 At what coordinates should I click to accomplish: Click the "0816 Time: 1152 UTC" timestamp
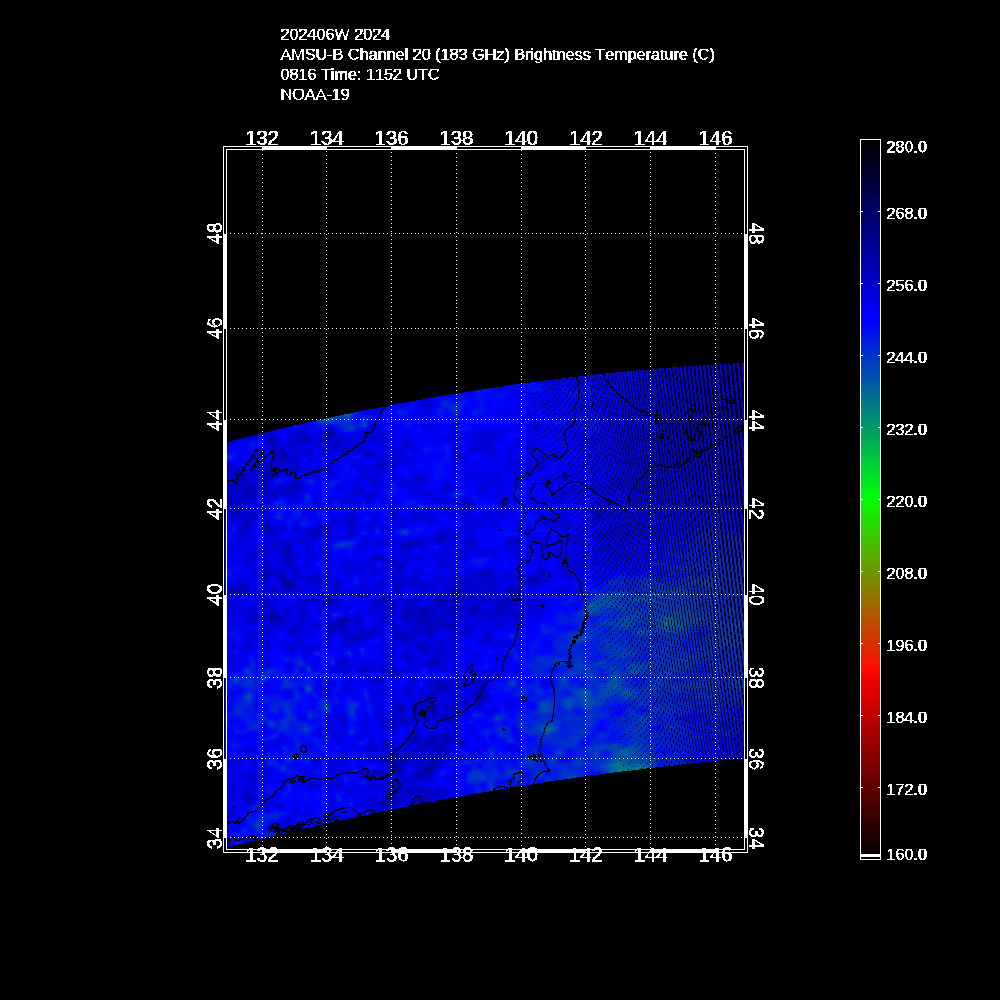pos(359,74)
